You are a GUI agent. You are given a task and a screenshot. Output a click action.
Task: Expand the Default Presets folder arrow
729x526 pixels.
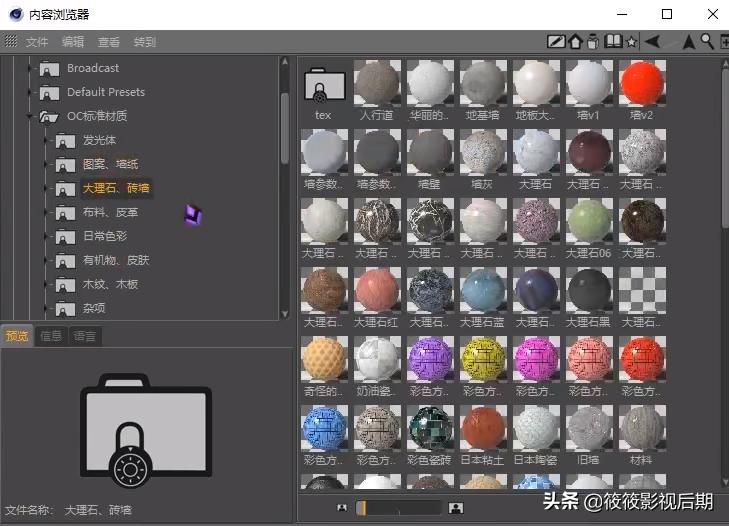point(30,92)
